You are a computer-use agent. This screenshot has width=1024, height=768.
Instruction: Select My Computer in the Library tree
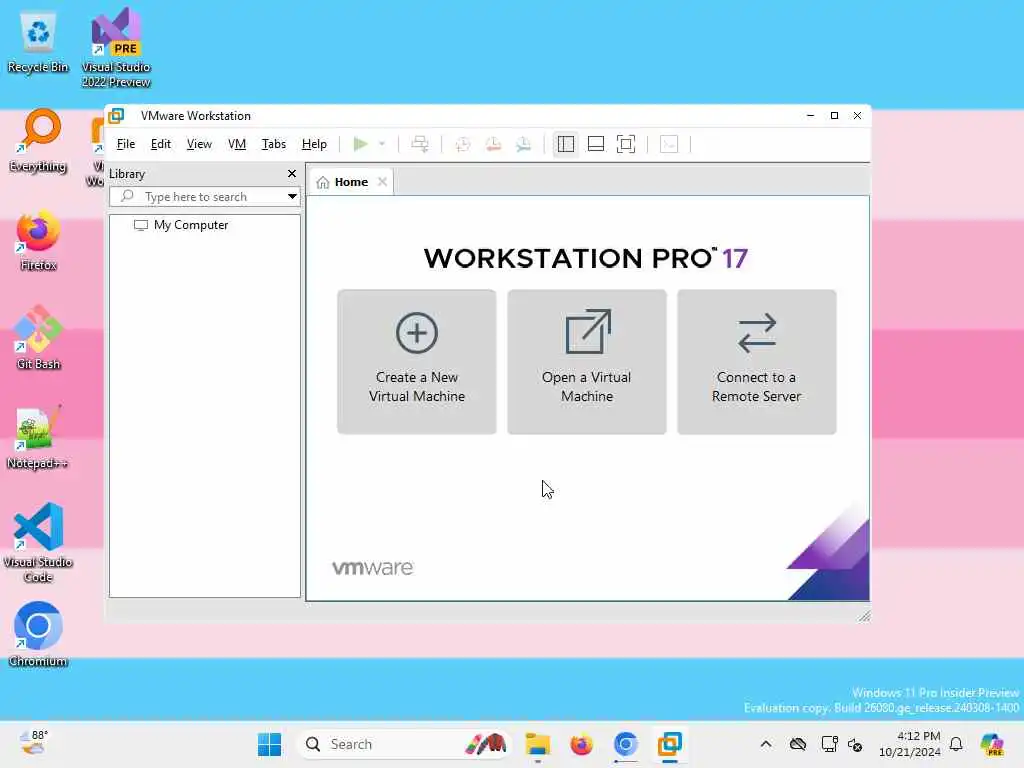click(191, 225)
